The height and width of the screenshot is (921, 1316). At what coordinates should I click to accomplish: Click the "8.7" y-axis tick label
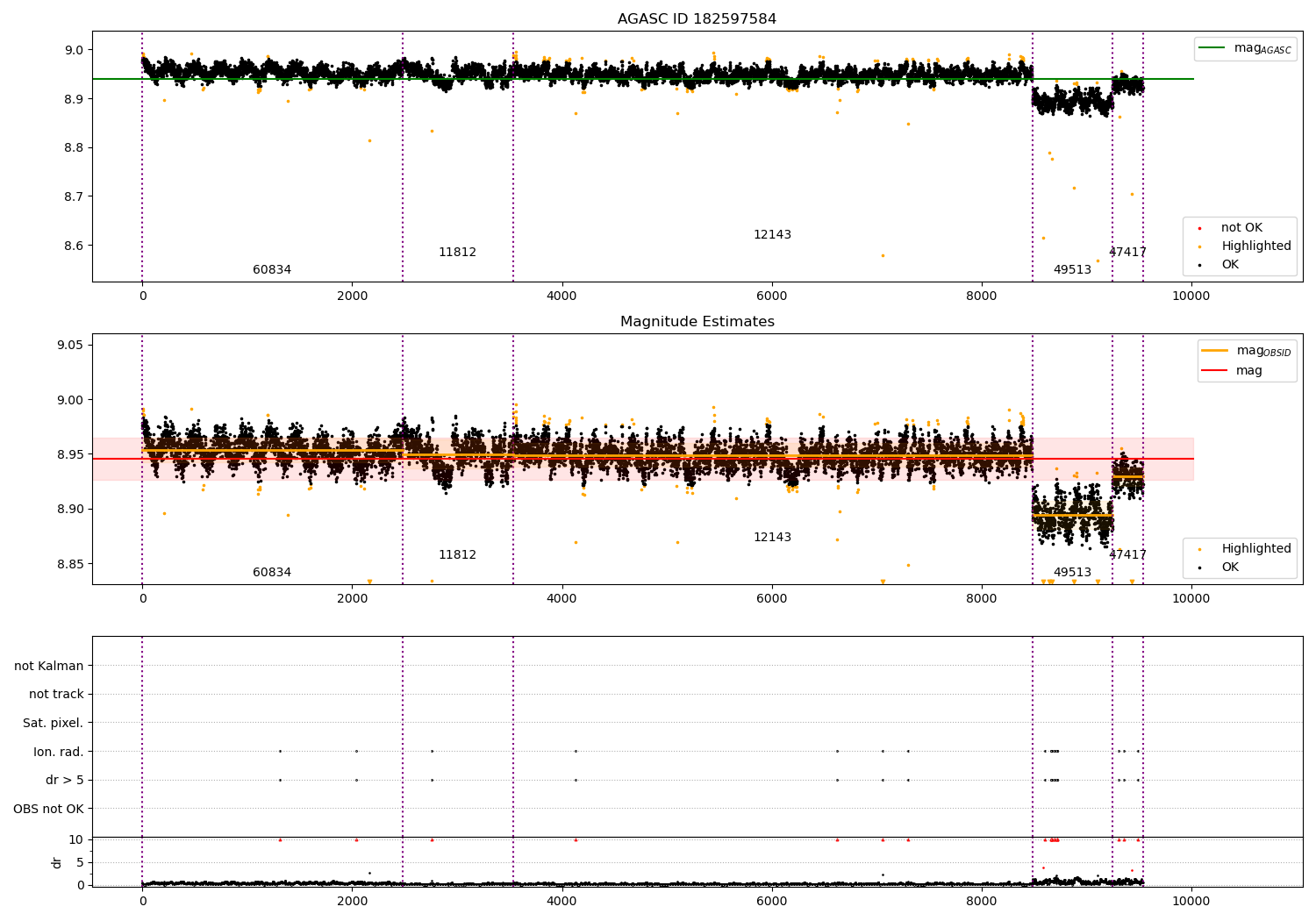[x=75, y=196]
